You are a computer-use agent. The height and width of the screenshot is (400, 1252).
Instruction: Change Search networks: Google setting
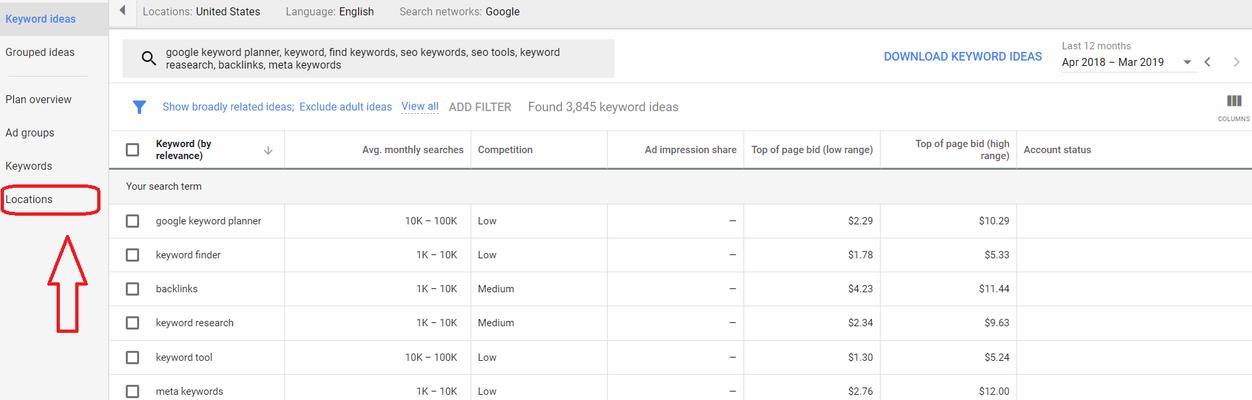[x=459, y=12]
